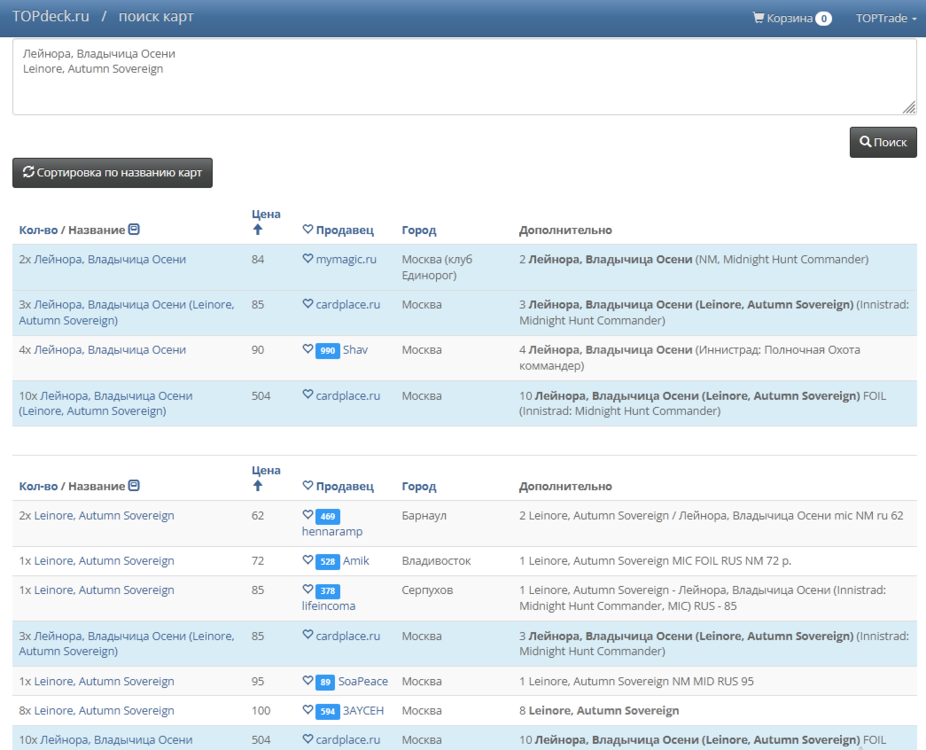Open the Корзина shopping cart
The image size is (926, 750).
coord(791,18)
